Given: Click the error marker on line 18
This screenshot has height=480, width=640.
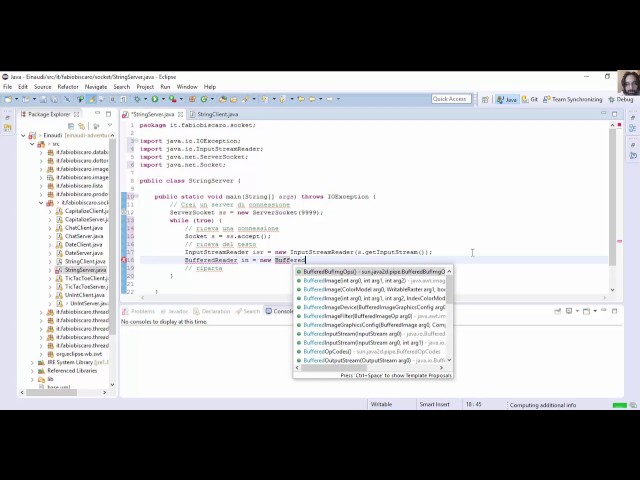Looking at the screenshot, I should [x=124, y=260].
